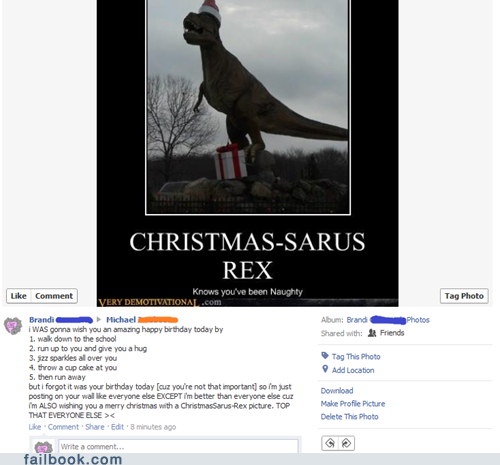
Task: Click the small avatar beside comment box
Action: coord(43,447)
